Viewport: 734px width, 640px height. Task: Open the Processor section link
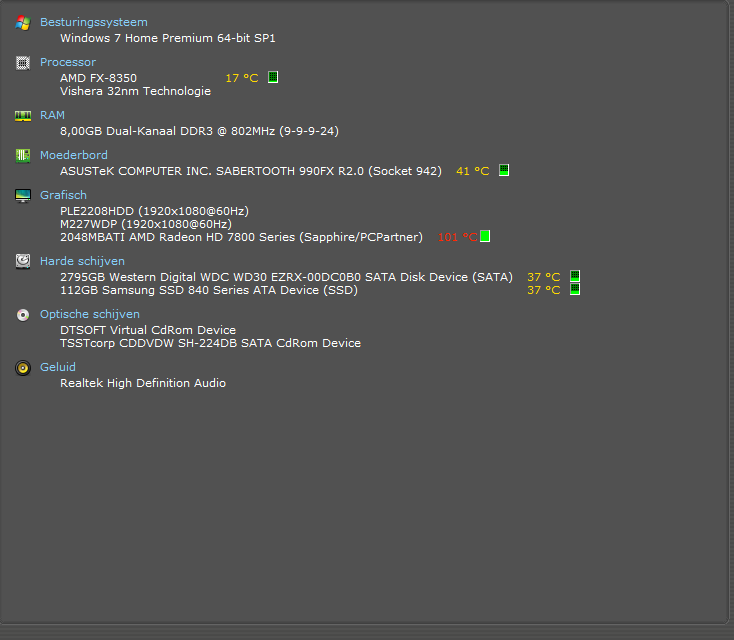pos(68,62)
